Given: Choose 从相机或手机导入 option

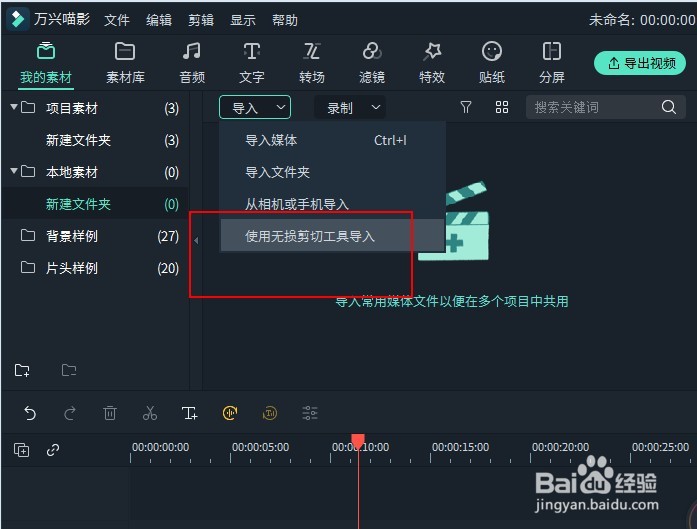Looking at the screenshot, I should [x=332, y=204].
